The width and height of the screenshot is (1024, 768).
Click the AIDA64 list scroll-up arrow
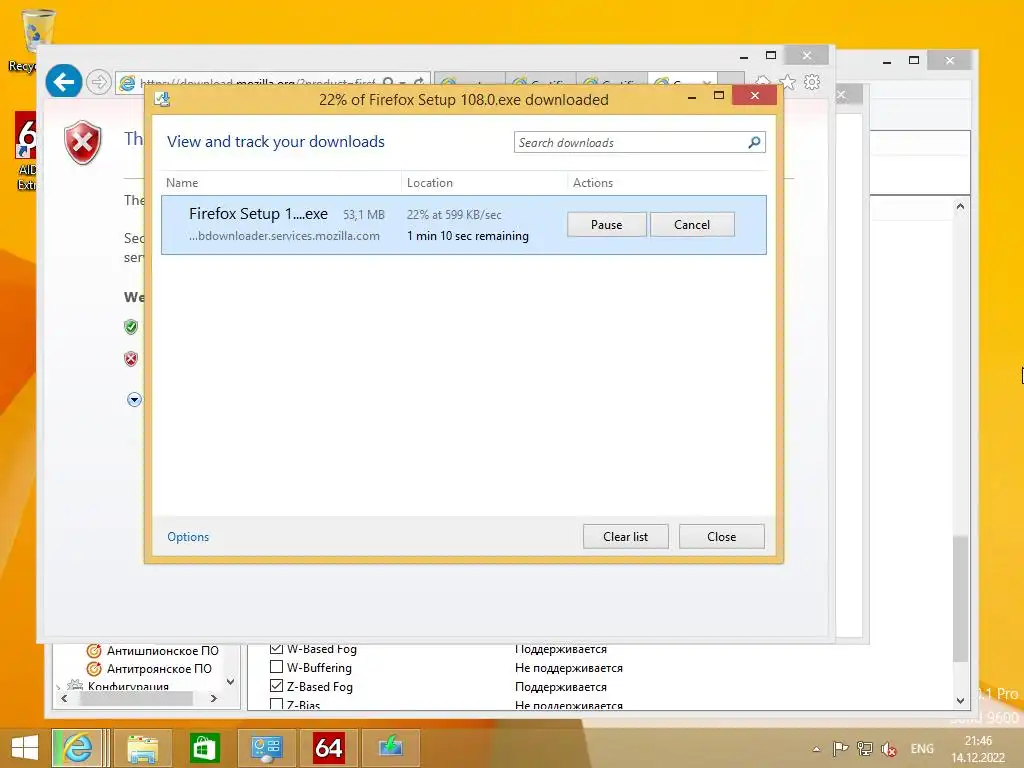[960, 206]
